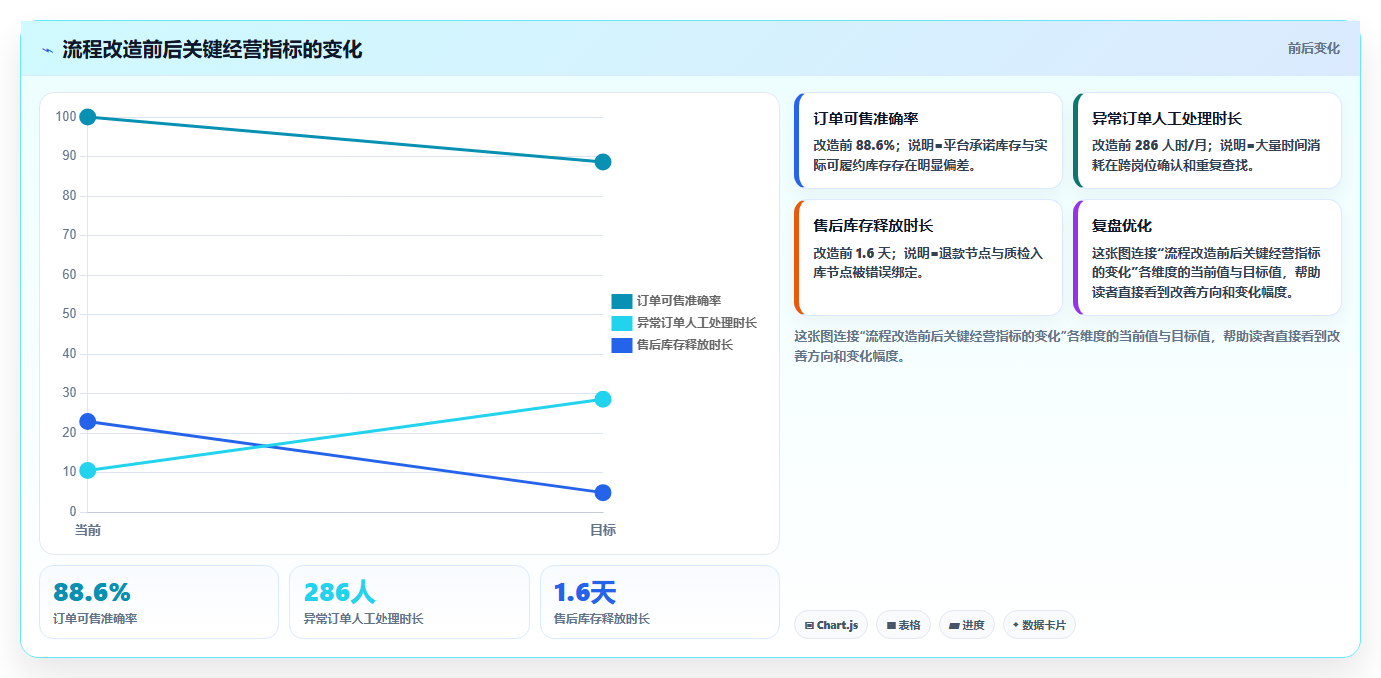Click text 改造前 286 人时/月 in card
This screenshot has height=678, width=1381.
pos(1150,145)
